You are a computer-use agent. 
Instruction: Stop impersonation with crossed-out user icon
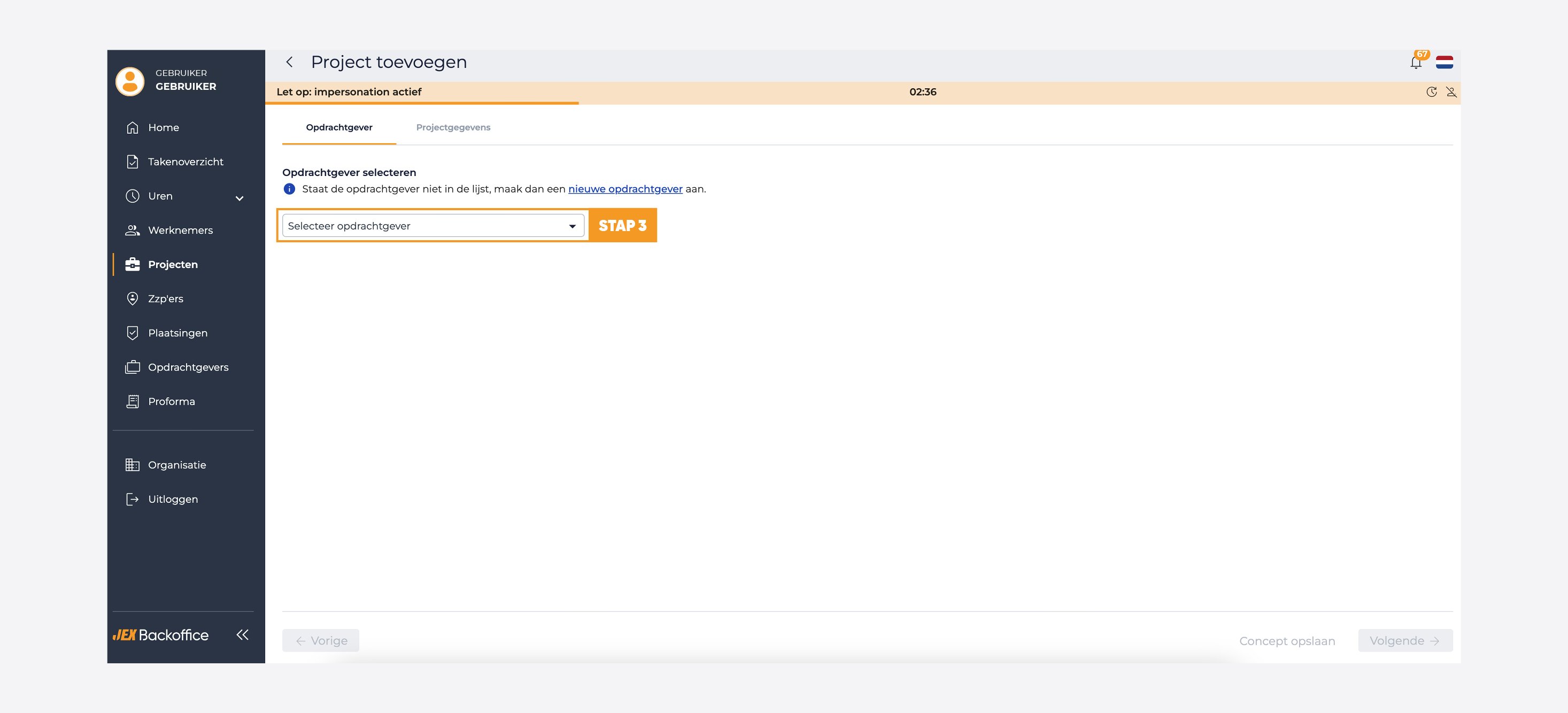tap(1451, 92)
